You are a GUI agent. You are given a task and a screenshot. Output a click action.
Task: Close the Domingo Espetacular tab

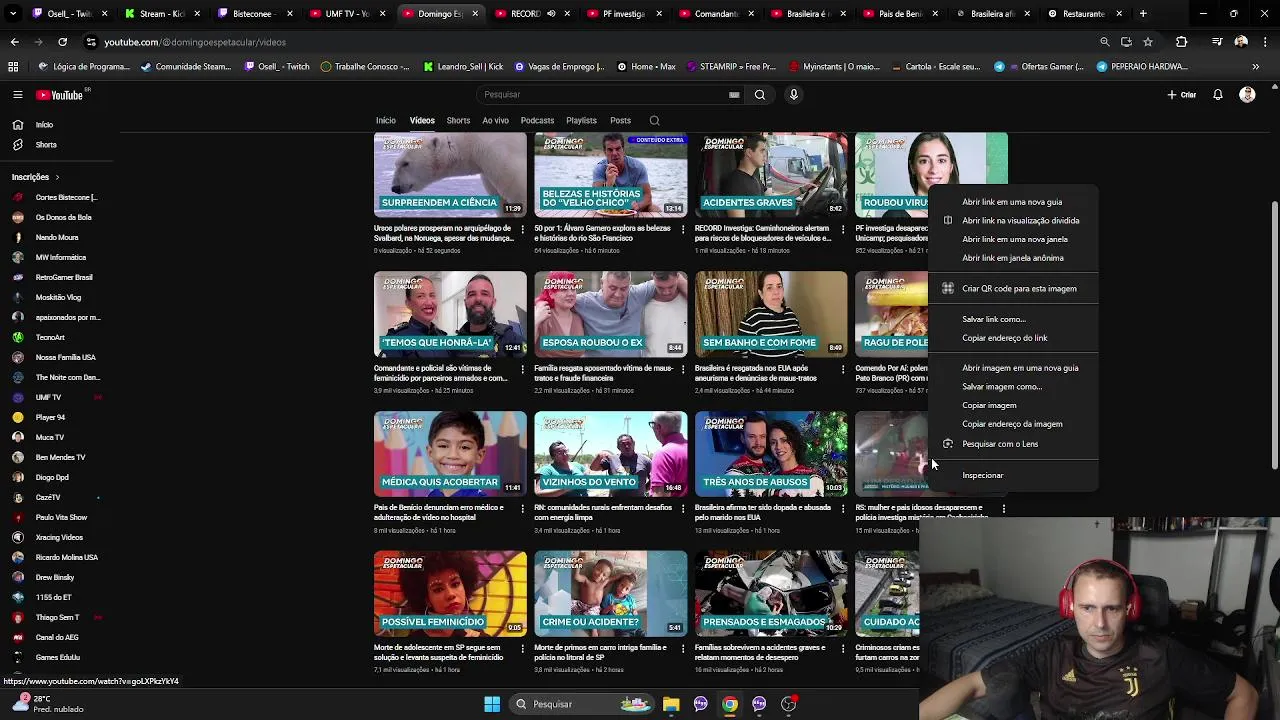(475, 14)
